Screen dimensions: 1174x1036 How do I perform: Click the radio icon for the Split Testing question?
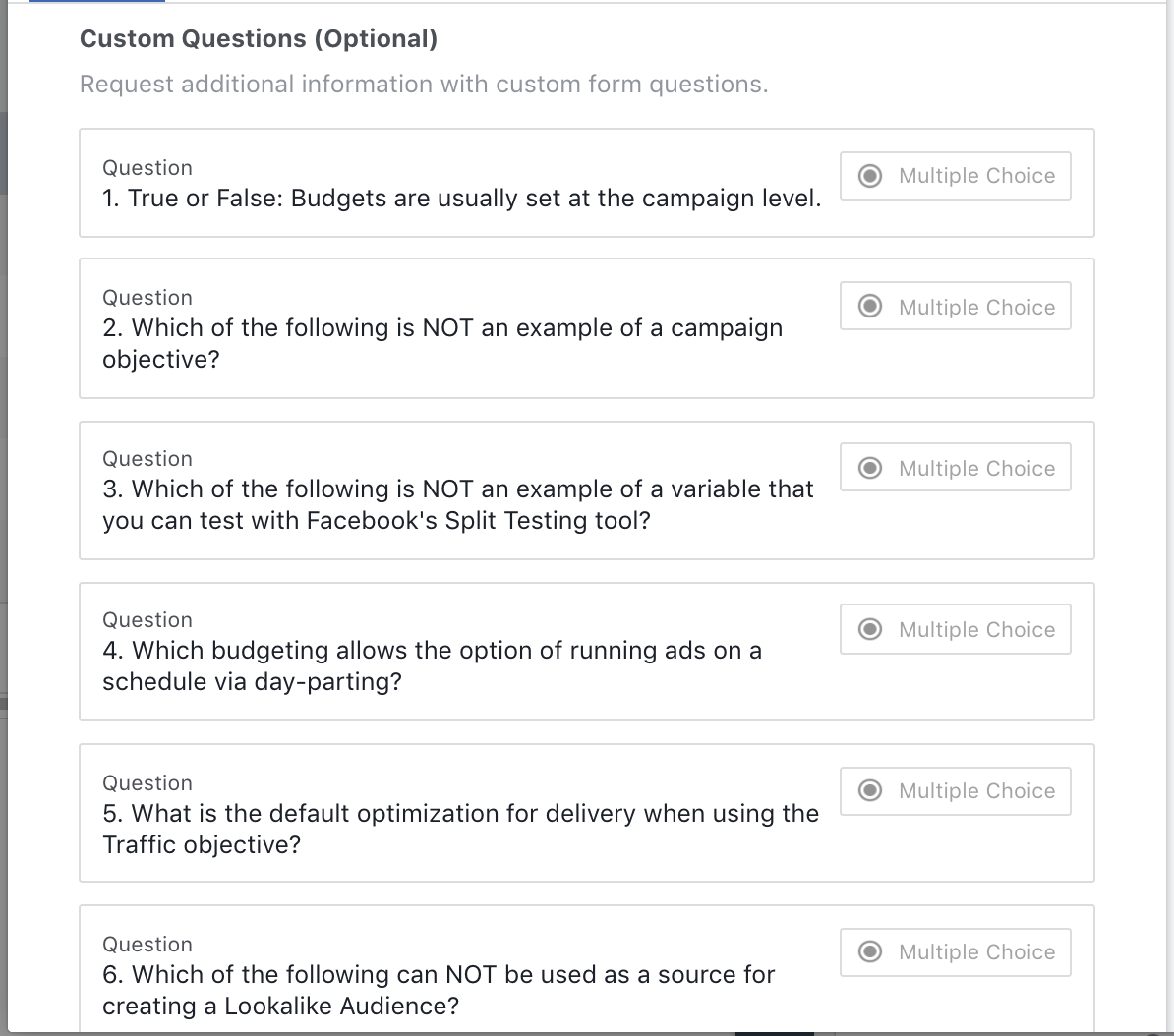point(870,468)
